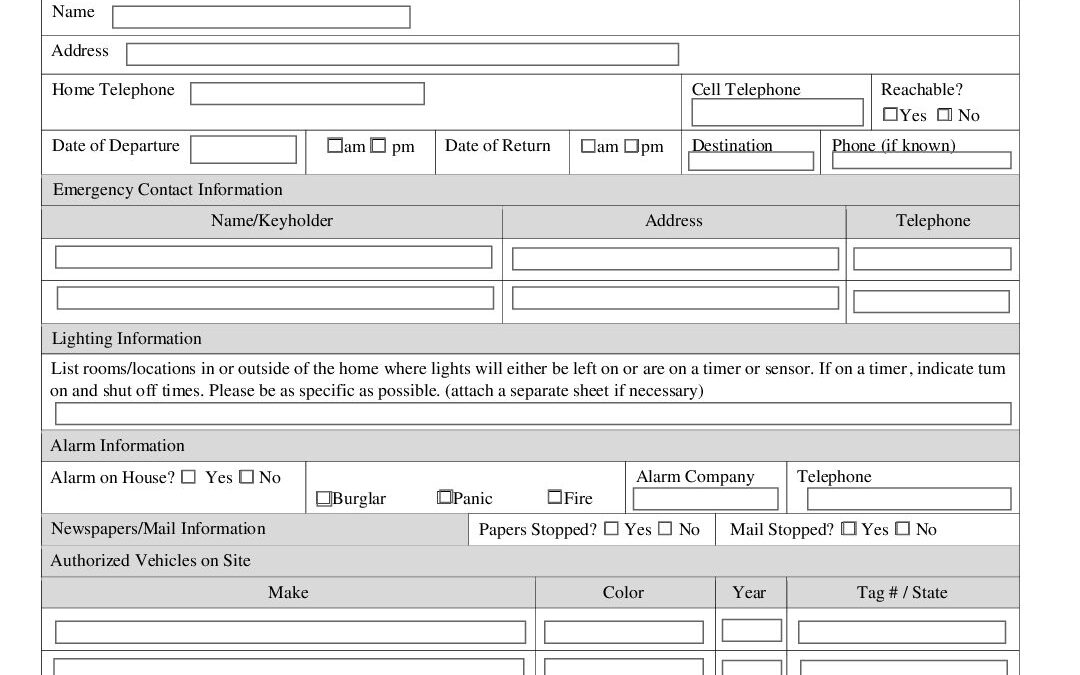Image resolution: width=1080 pixels, height=675 pixels.
Task: Tick the Alarm on House Yes box
Action: click(189, 478)
